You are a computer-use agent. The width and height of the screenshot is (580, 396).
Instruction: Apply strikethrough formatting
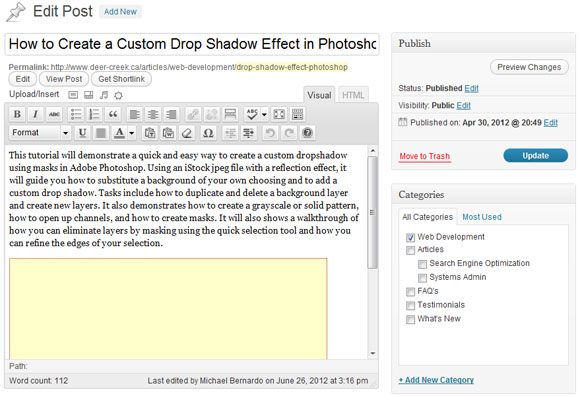pyautogui.click(x=54, y=114)
